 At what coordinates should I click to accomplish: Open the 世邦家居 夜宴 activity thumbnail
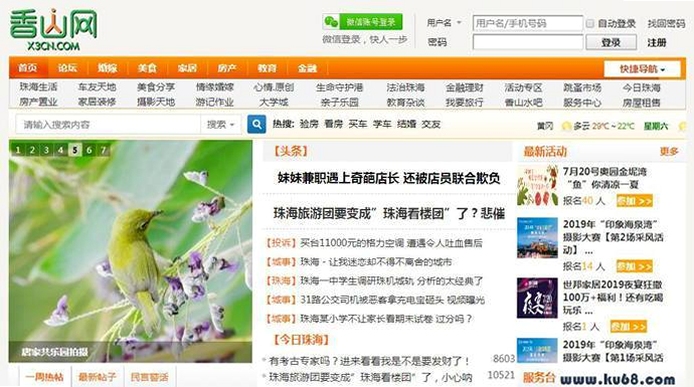coord(537,298)
